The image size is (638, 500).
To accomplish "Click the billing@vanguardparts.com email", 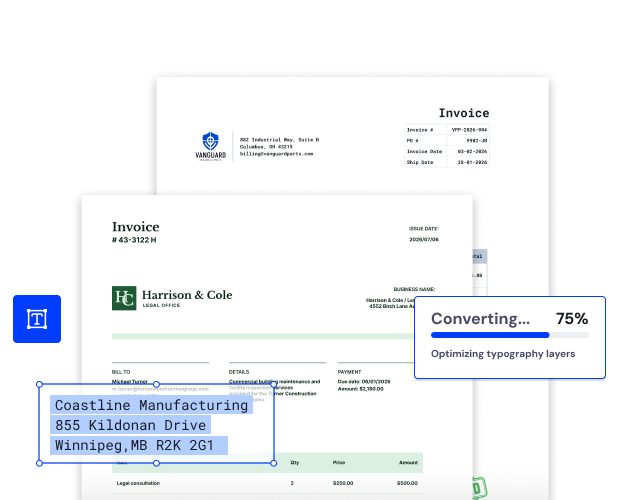I will pos(276,154).
